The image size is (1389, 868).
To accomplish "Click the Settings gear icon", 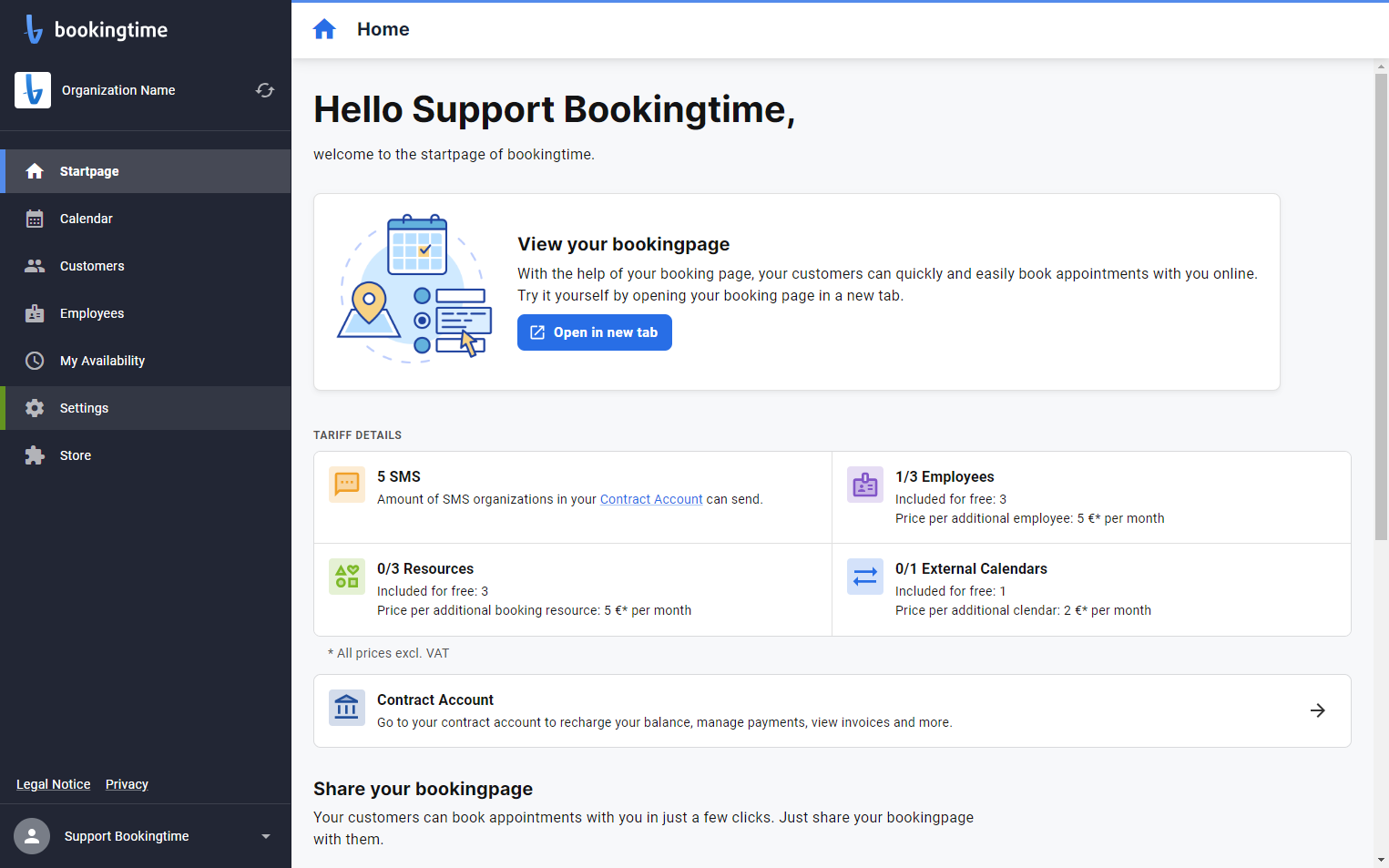I will click(x=35, y=408).
